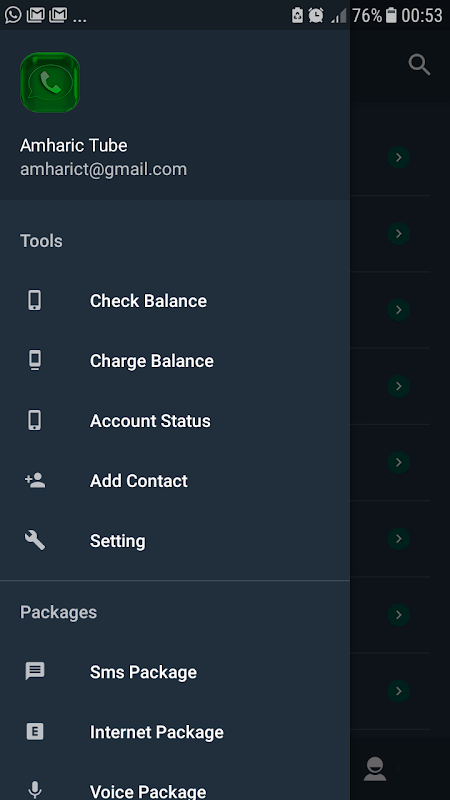Tap the add-person icon for Add Contact
Screen dimensions: 450x800
click(x=35, y=480)
